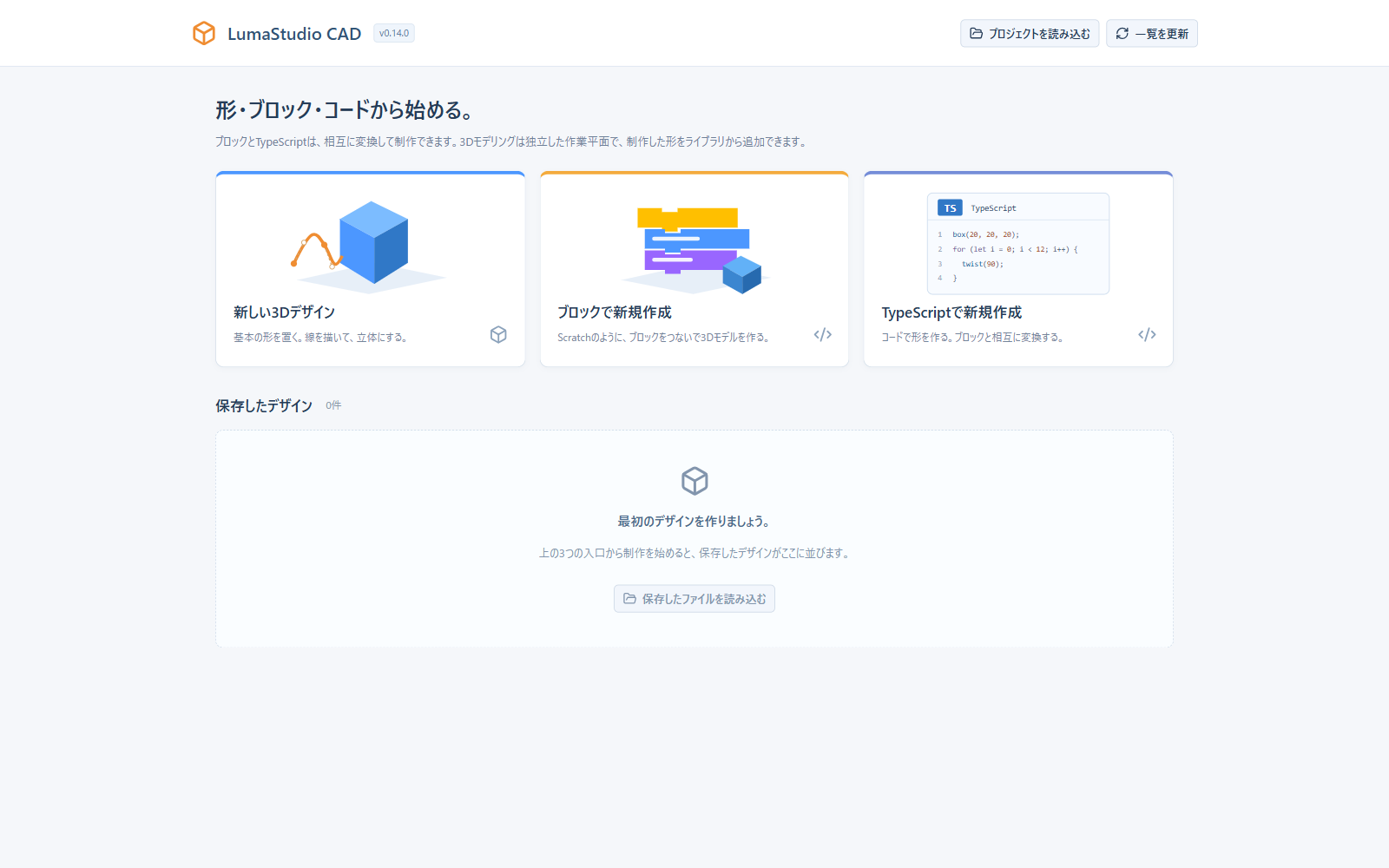
Task: Click the コードで形を作る description text
Action: coord(972,338)
